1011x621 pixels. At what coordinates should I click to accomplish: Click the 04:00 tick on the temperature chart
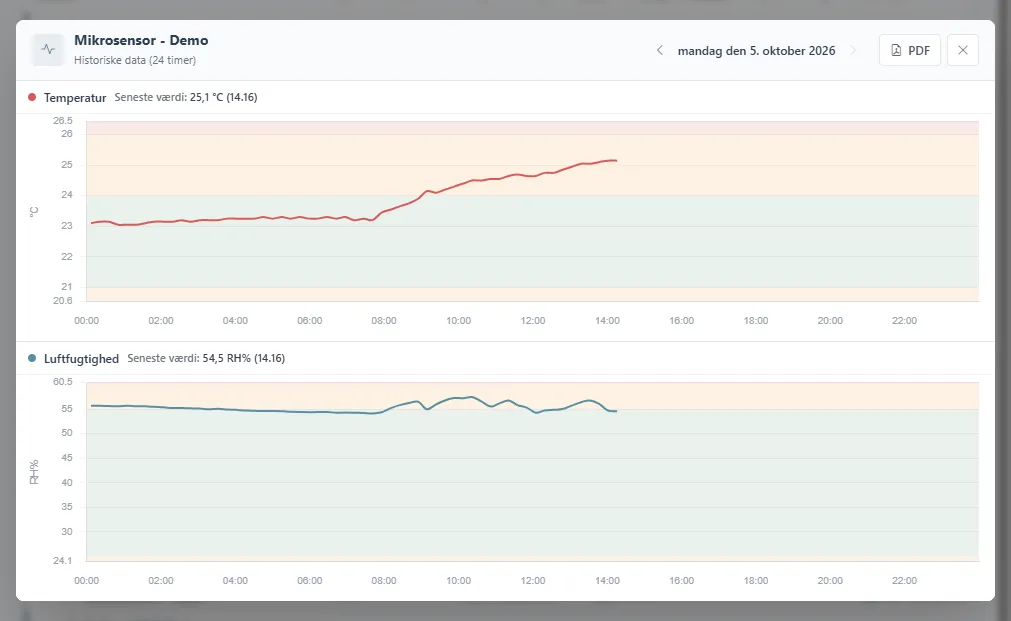click(235, 320)
